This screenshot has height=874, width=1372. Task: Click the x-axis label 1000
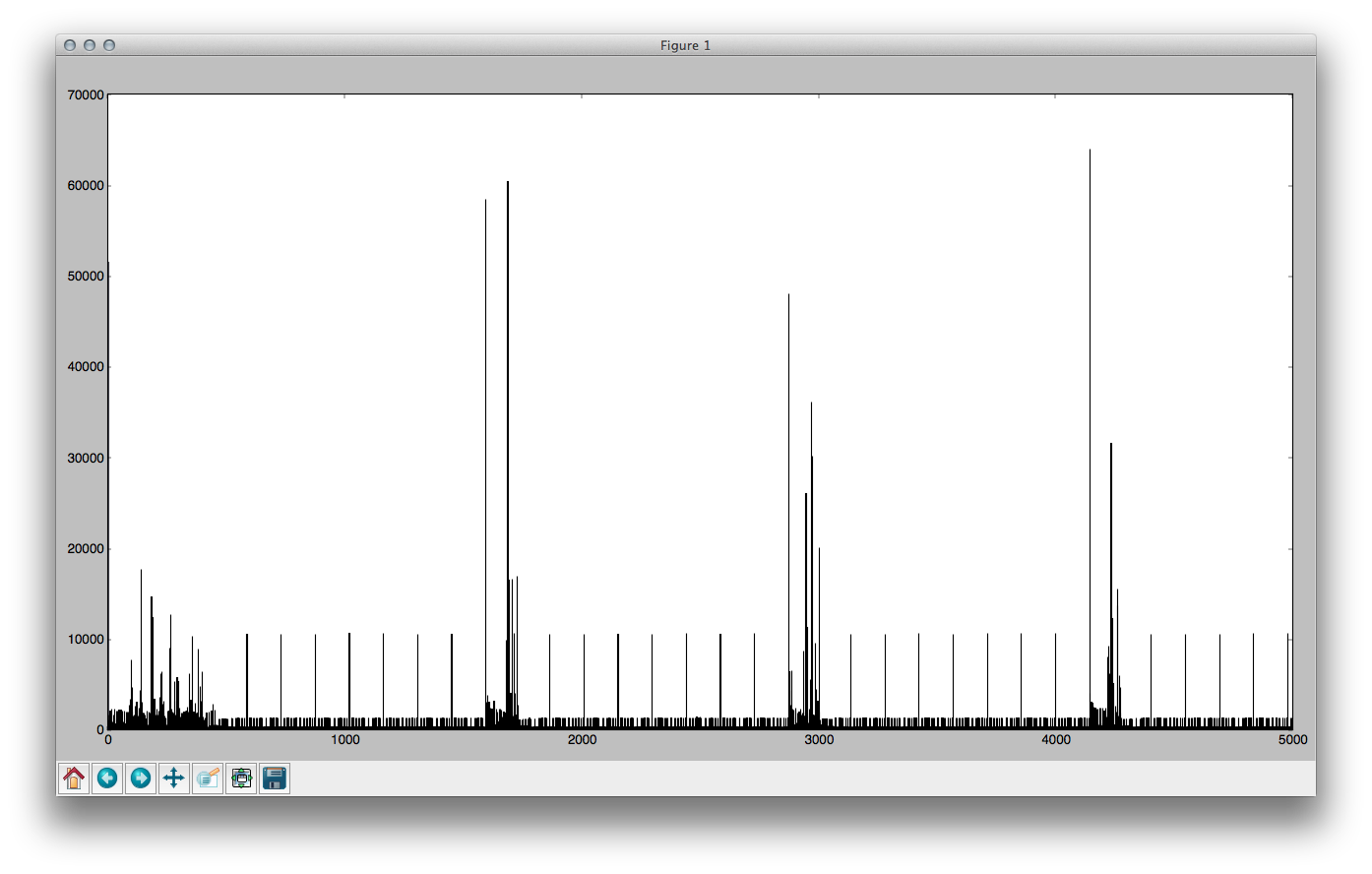(x=344, y=740)
